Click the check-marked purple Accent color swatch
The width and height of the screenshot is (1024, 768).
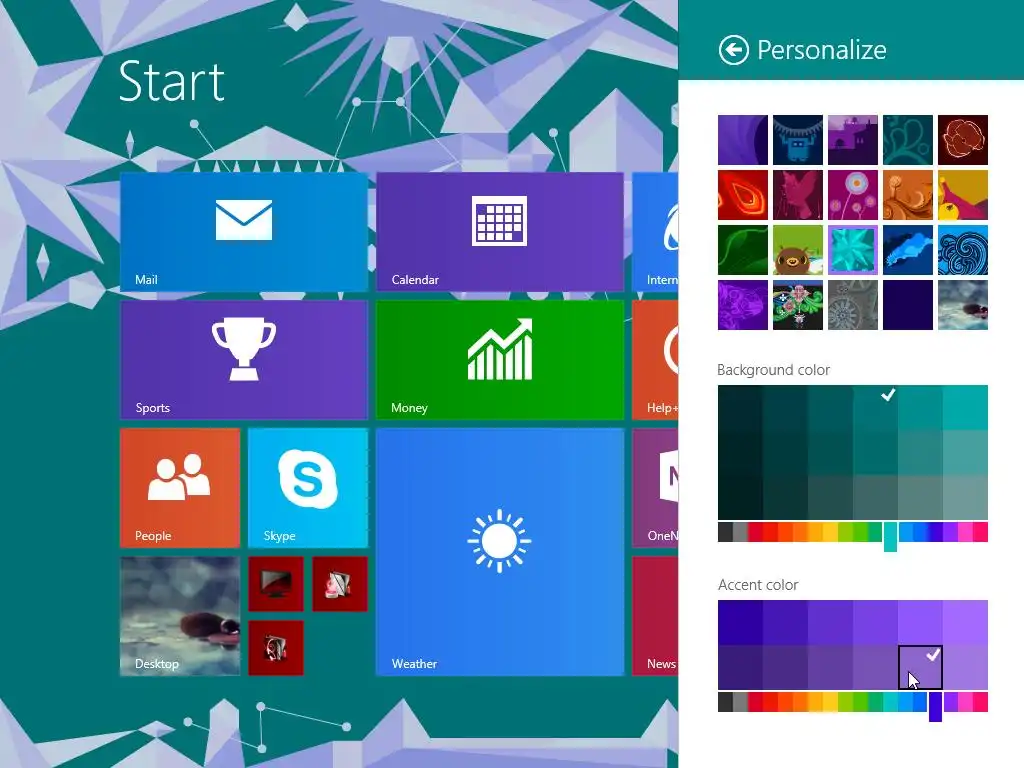(x=920, y=667)
